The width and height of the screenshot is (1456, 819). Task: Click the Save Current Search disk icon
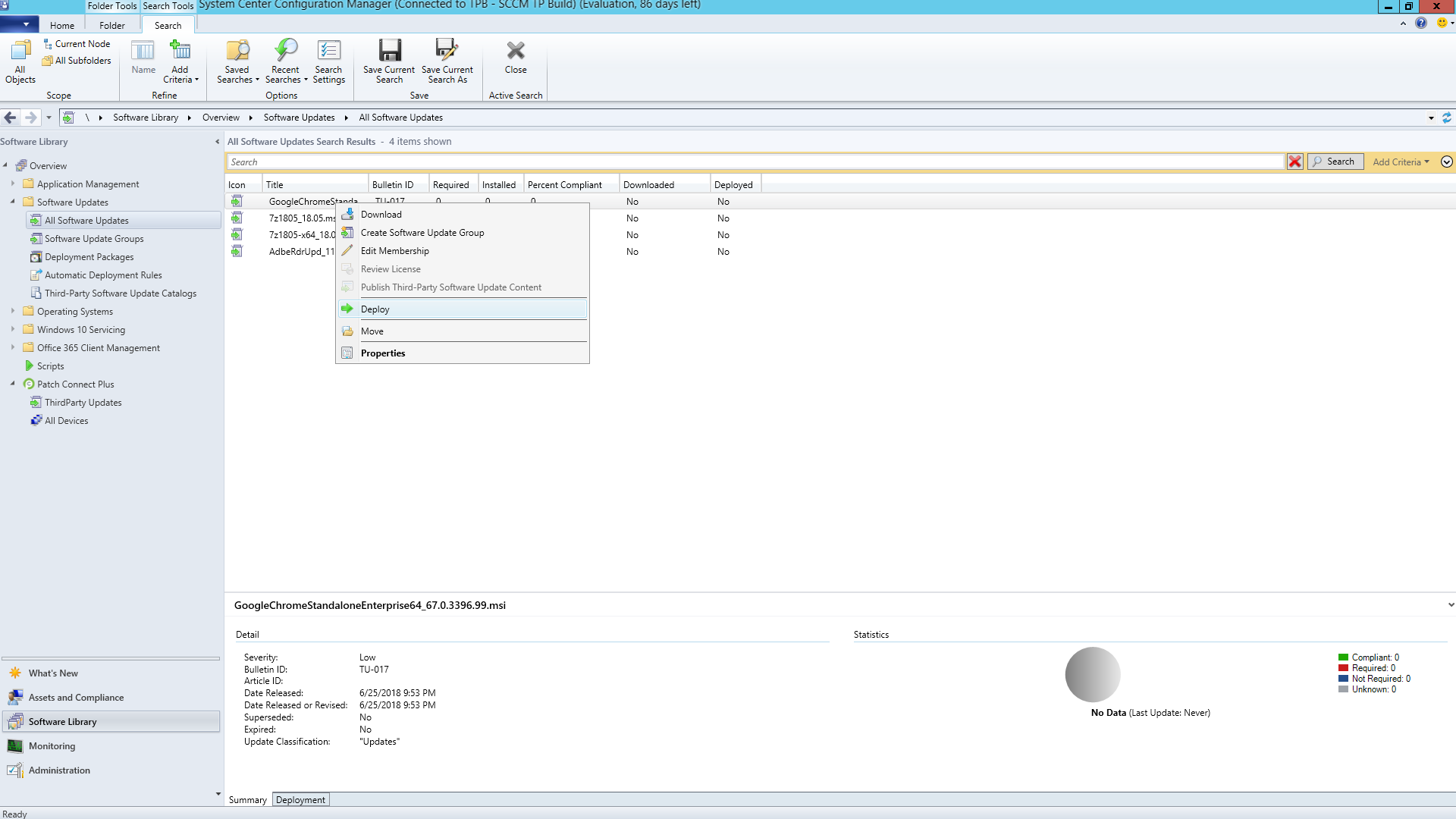coord(389,51)
